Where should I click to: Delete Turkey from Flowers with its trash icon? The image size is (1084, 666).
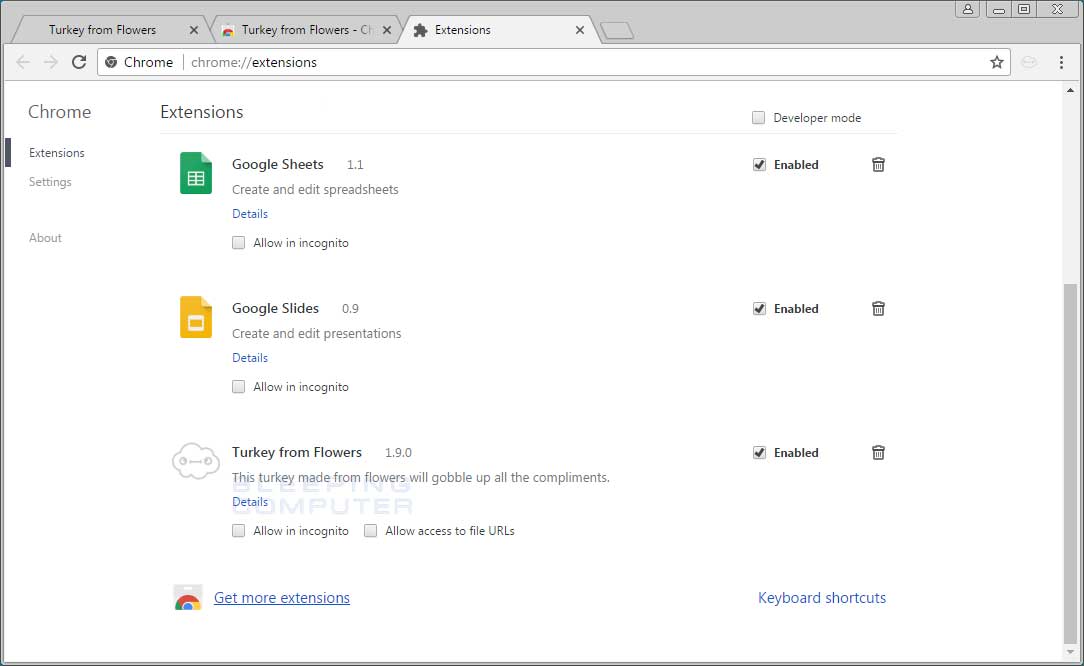[878, 452]
